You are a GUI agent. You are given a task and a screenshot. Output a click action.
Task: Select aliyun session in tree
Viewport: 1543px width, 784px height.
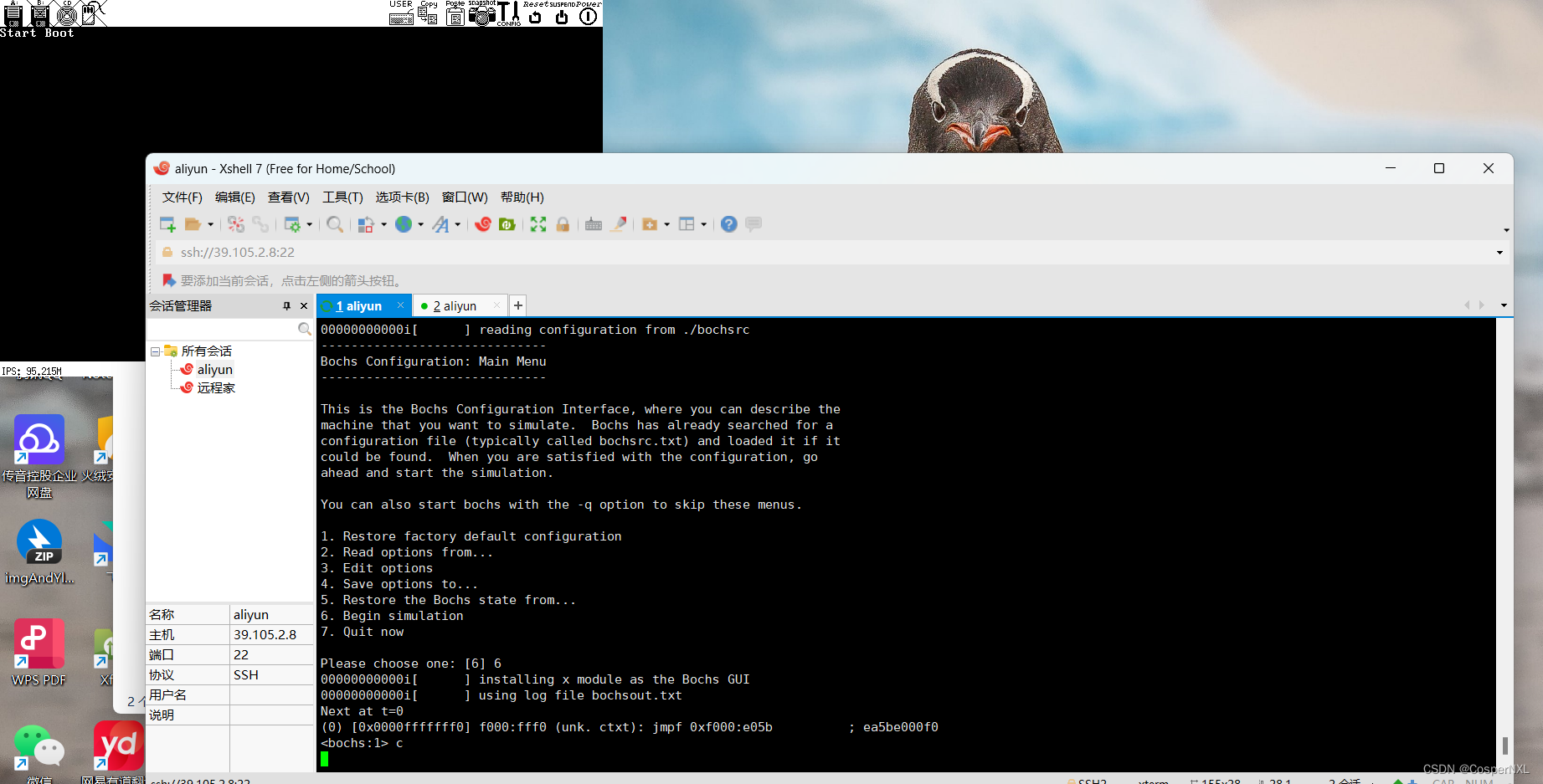point(214,370)
